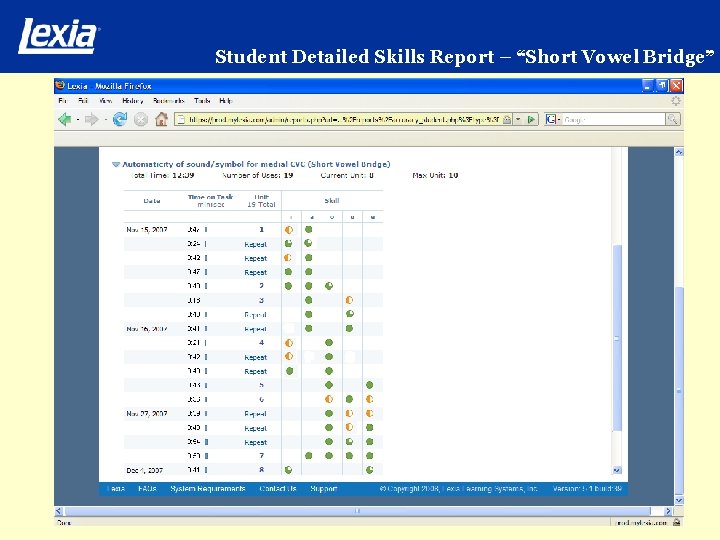The width and height of the screenshot is (720, 540).
Task: Click the Dec 2007 date cell
Action: (x=145, y=470)
